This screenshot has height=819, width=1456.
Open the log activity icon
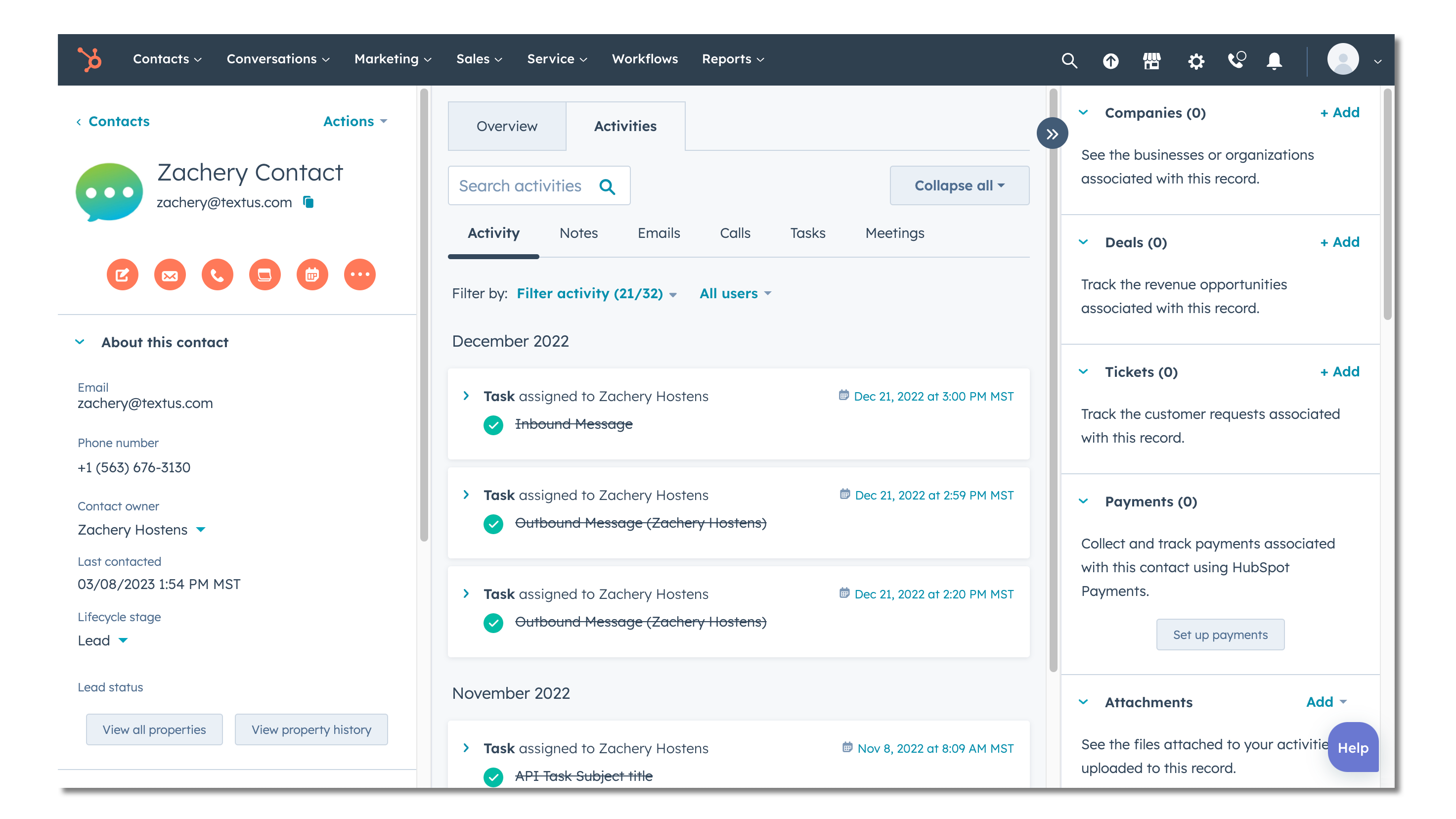click(x=265, y=274)
